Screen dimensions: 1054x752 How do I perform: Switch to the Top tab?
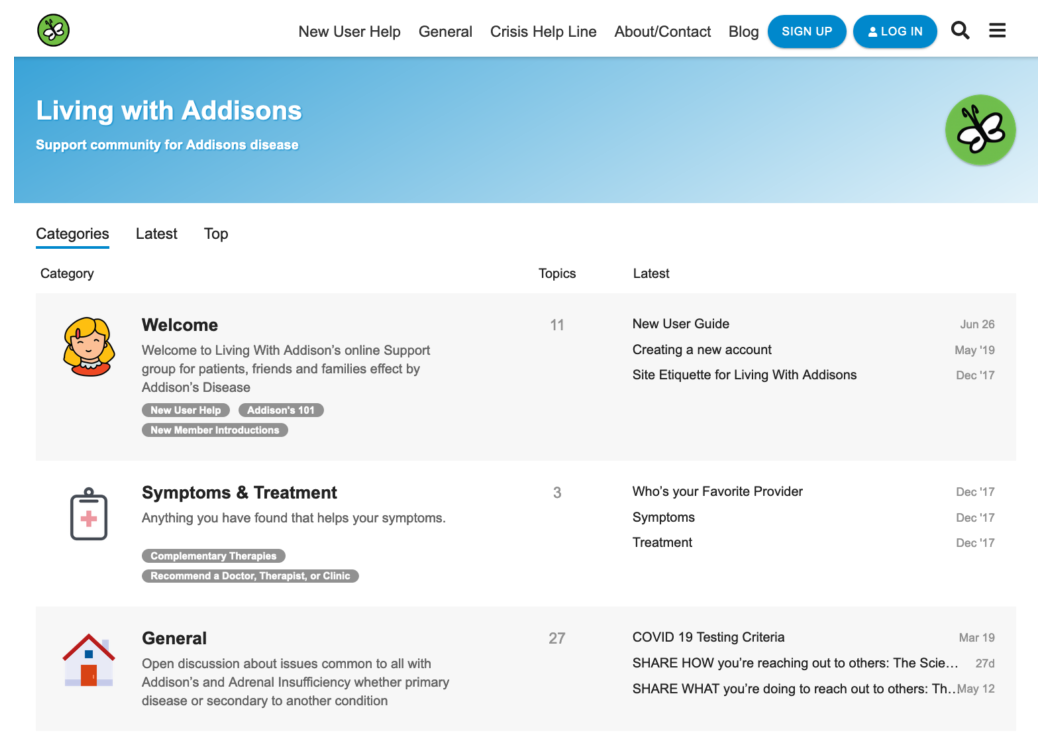click(x=216, y=234)
